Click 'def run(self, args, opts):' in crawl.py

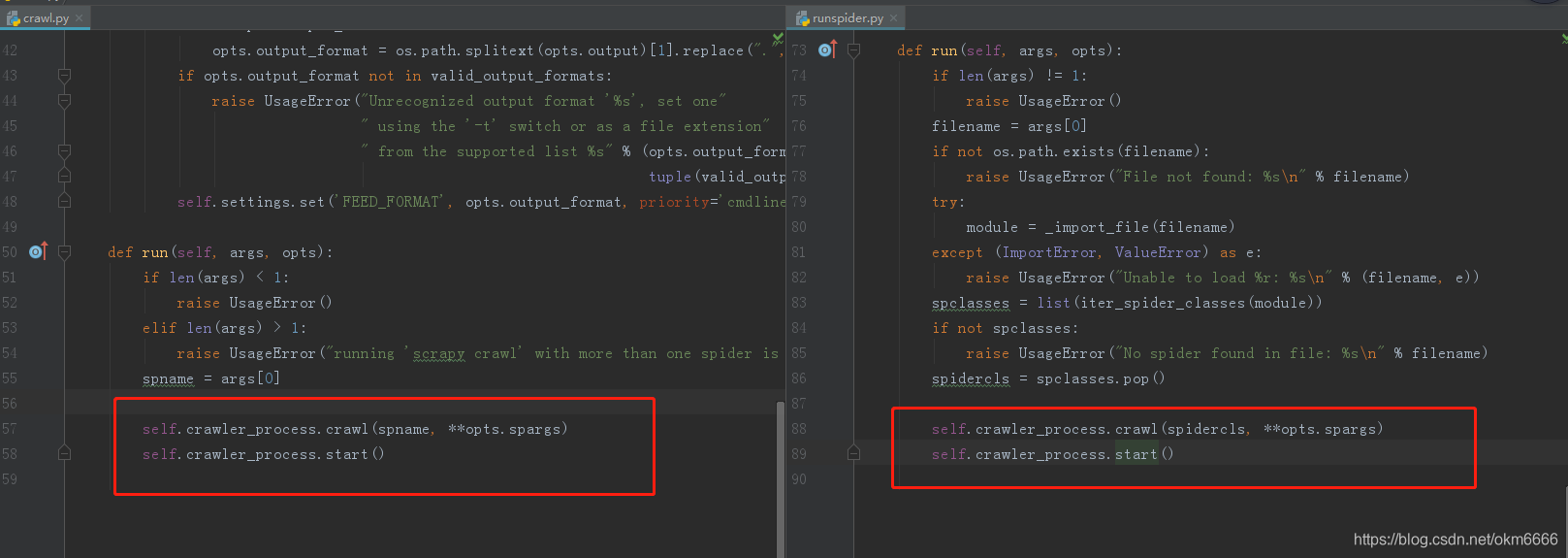[x=220, y=252]
